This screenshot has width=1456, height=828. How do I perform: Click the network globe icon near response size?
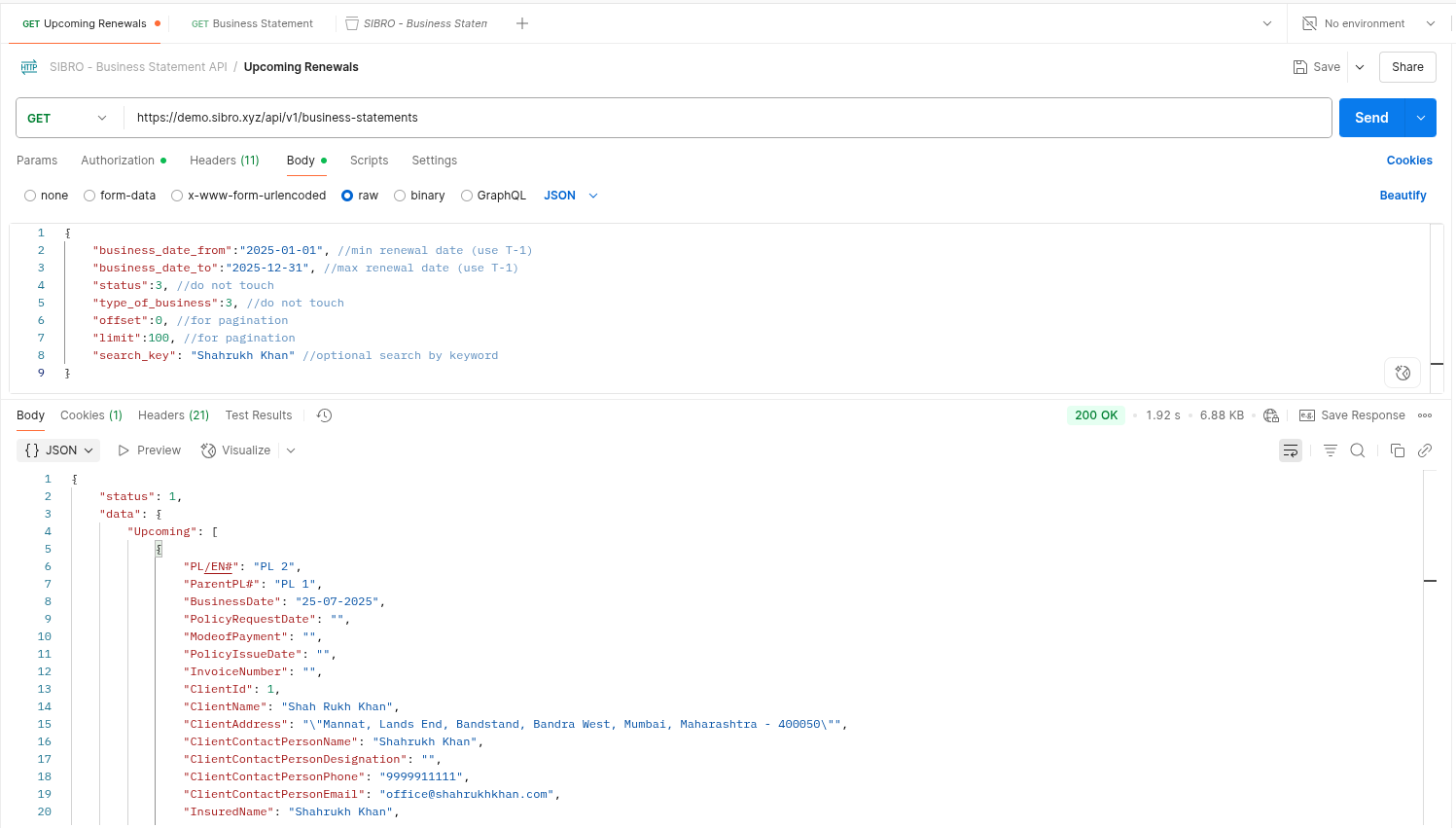pyautogui.click(x=1271, y=415)
